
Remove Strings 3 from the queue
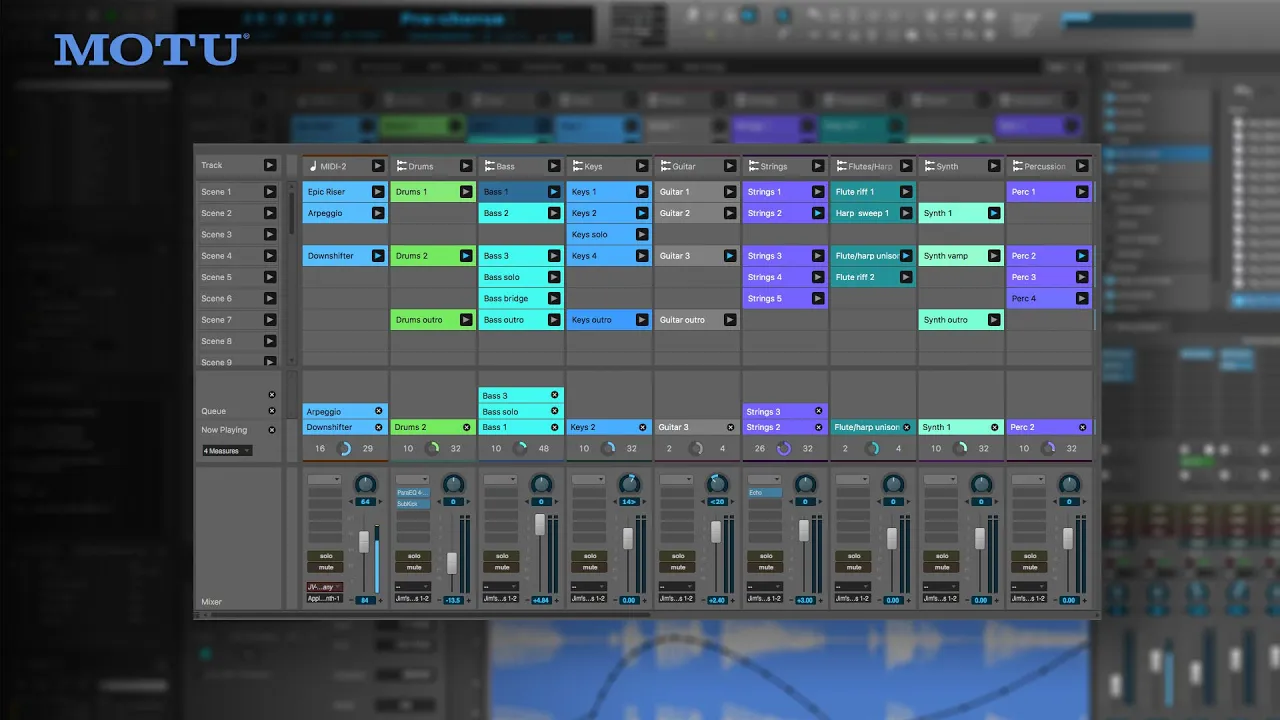(x=819, y=411)
